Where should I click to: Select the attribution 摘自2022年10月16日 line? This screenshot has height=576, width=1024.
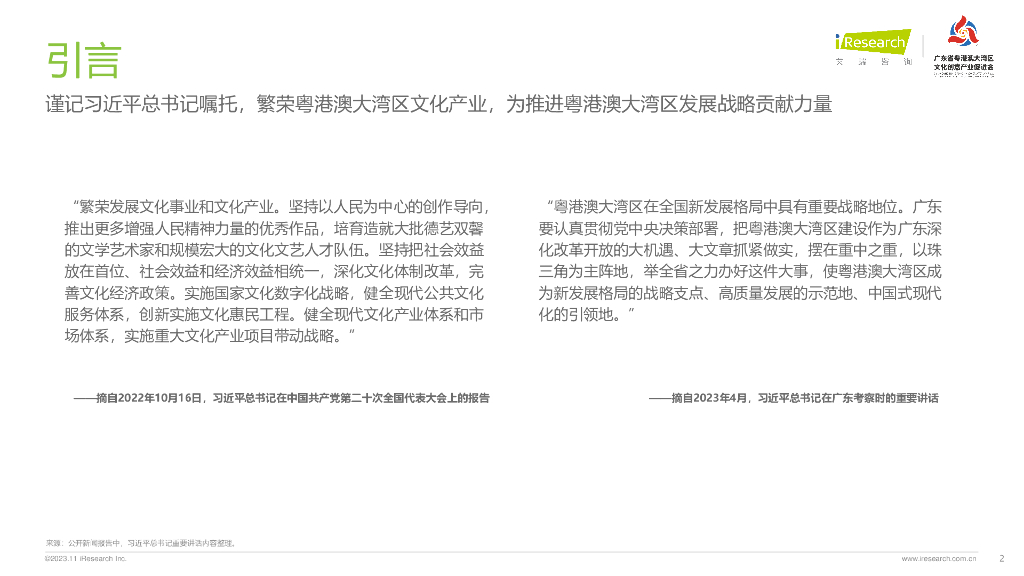281,398
